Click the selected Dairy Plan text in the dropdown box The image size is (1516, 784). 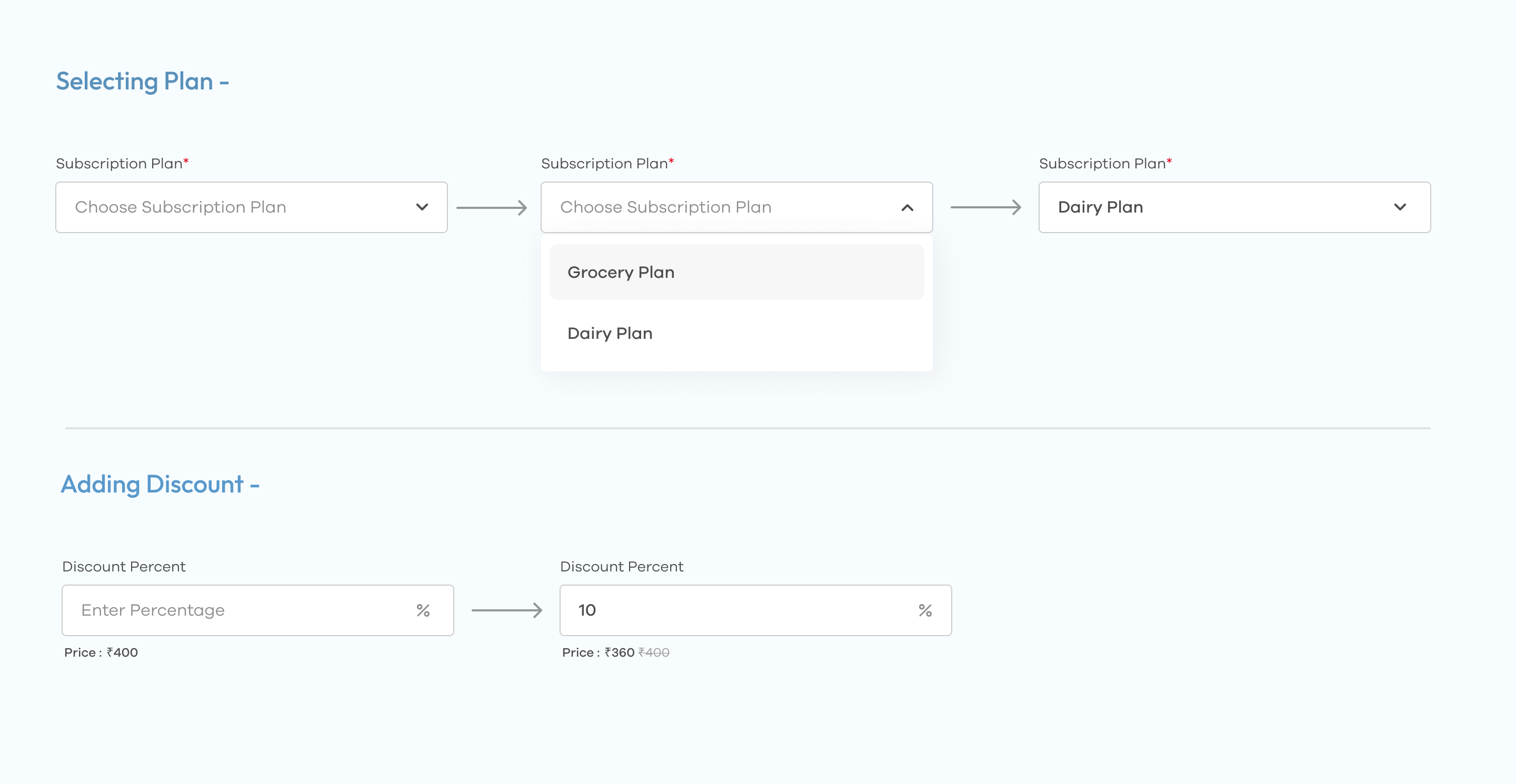1100,207
